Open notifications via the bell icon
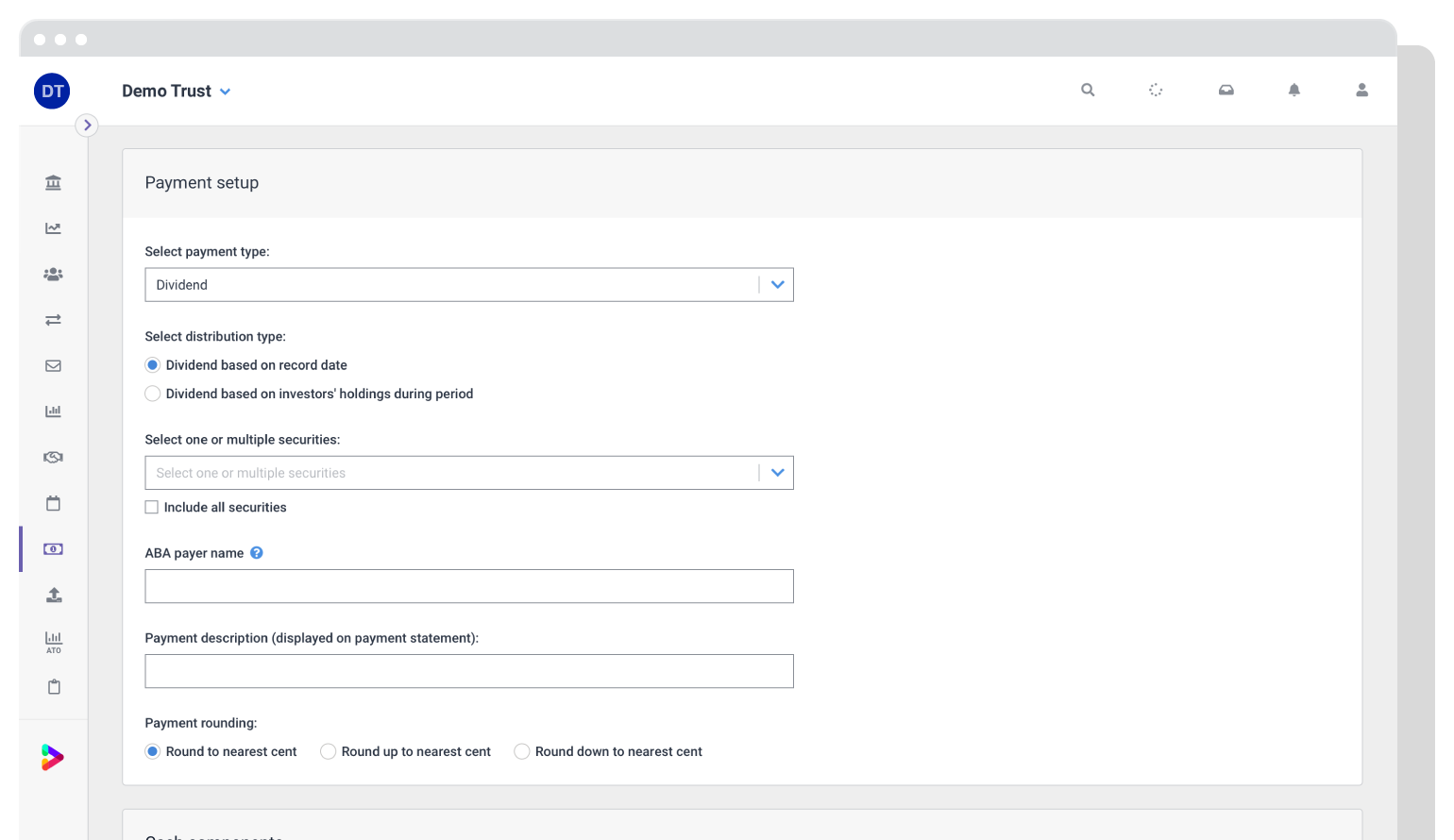Viewport: 1454px width, 840px height. click(x=1294, y=90)
